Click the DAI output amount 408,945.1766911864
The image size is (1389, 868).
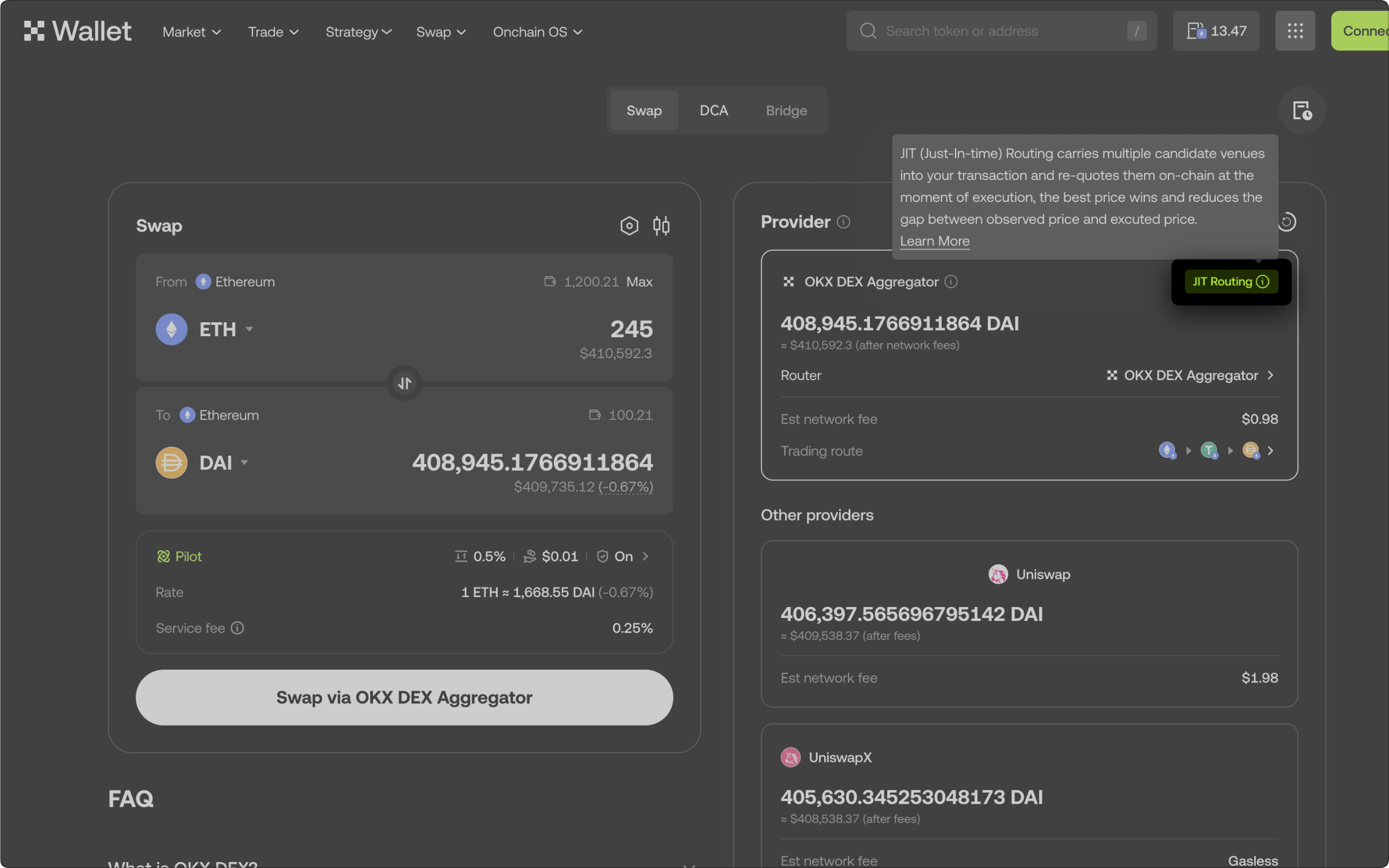point(532,462)
